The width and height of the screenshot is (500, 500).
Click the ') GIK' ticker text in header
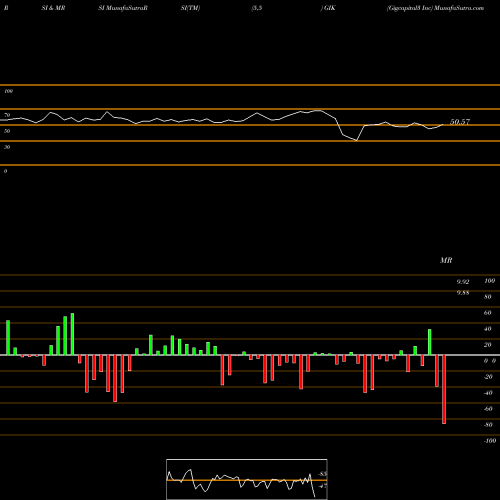click(x=328, y=8)
